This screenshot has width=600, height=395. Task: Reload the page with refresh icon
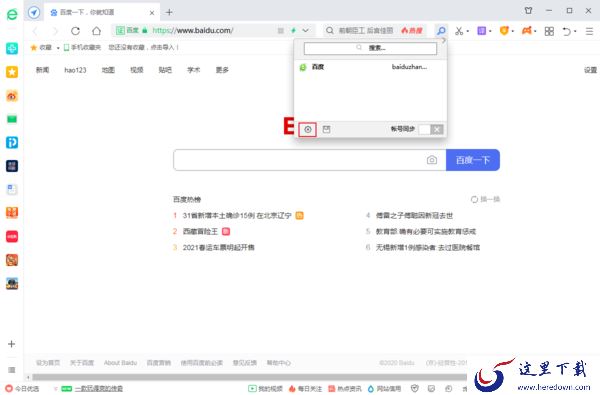pyautogui.click(x=75, y=31)
